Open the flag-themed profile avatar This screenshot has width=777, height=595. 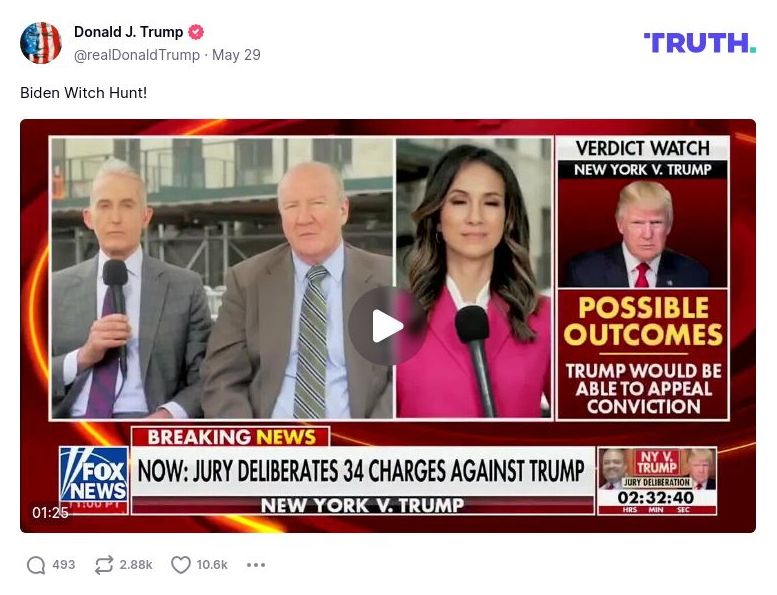[x=41, y=43]
